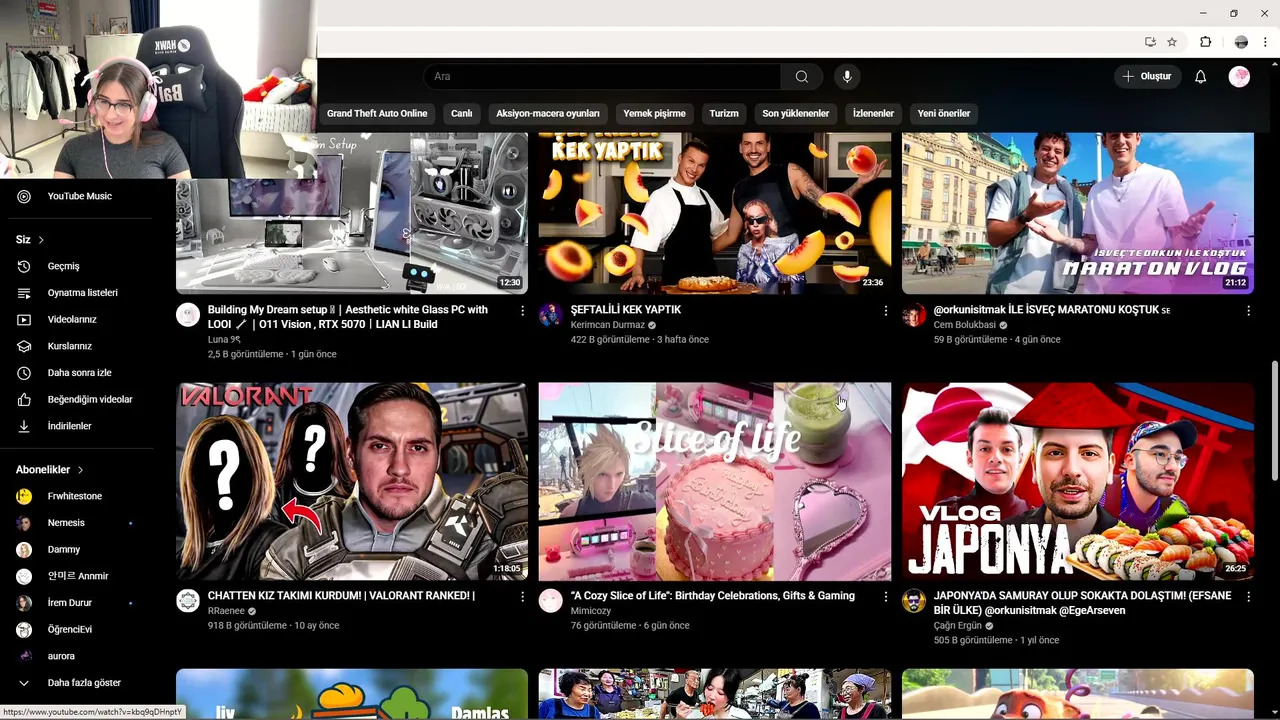Open Chrome three-dot menu
Viewport: 1280px width, 720px height.
click(x=1266, y=42)
